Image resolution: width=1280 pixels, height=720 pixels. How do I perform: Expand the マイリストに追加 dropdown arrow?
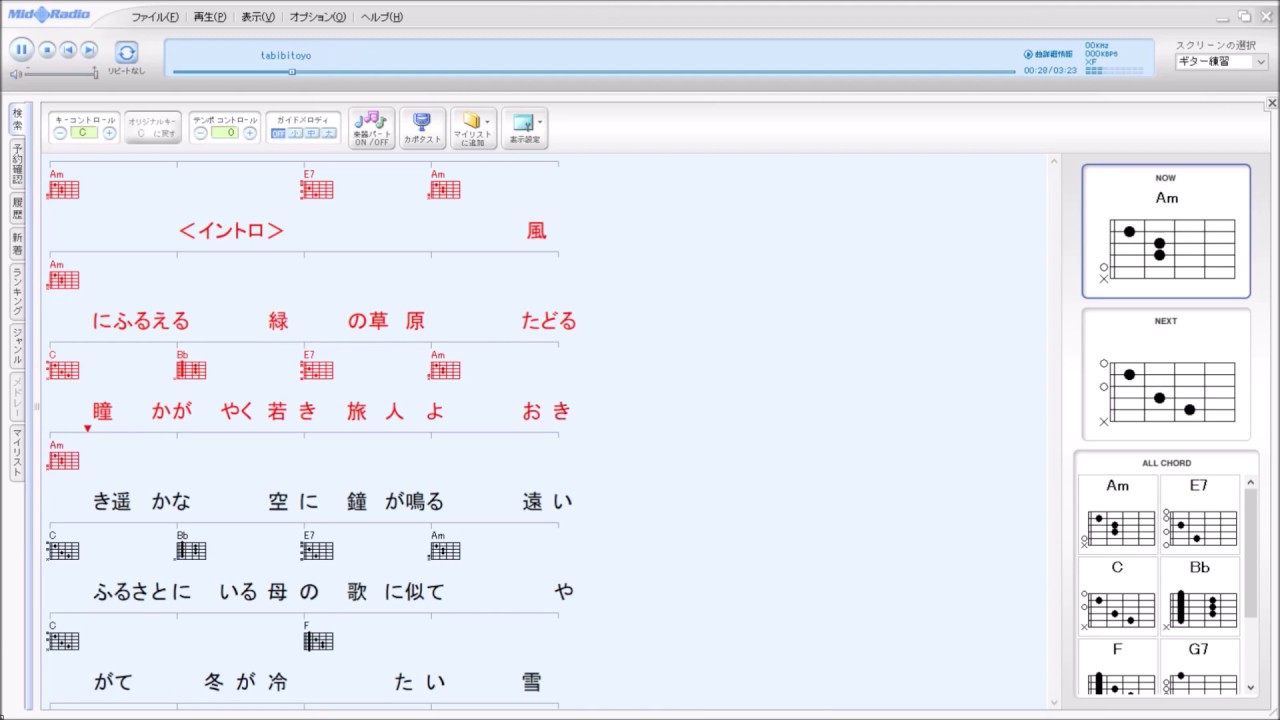click(x=488, y=122)
